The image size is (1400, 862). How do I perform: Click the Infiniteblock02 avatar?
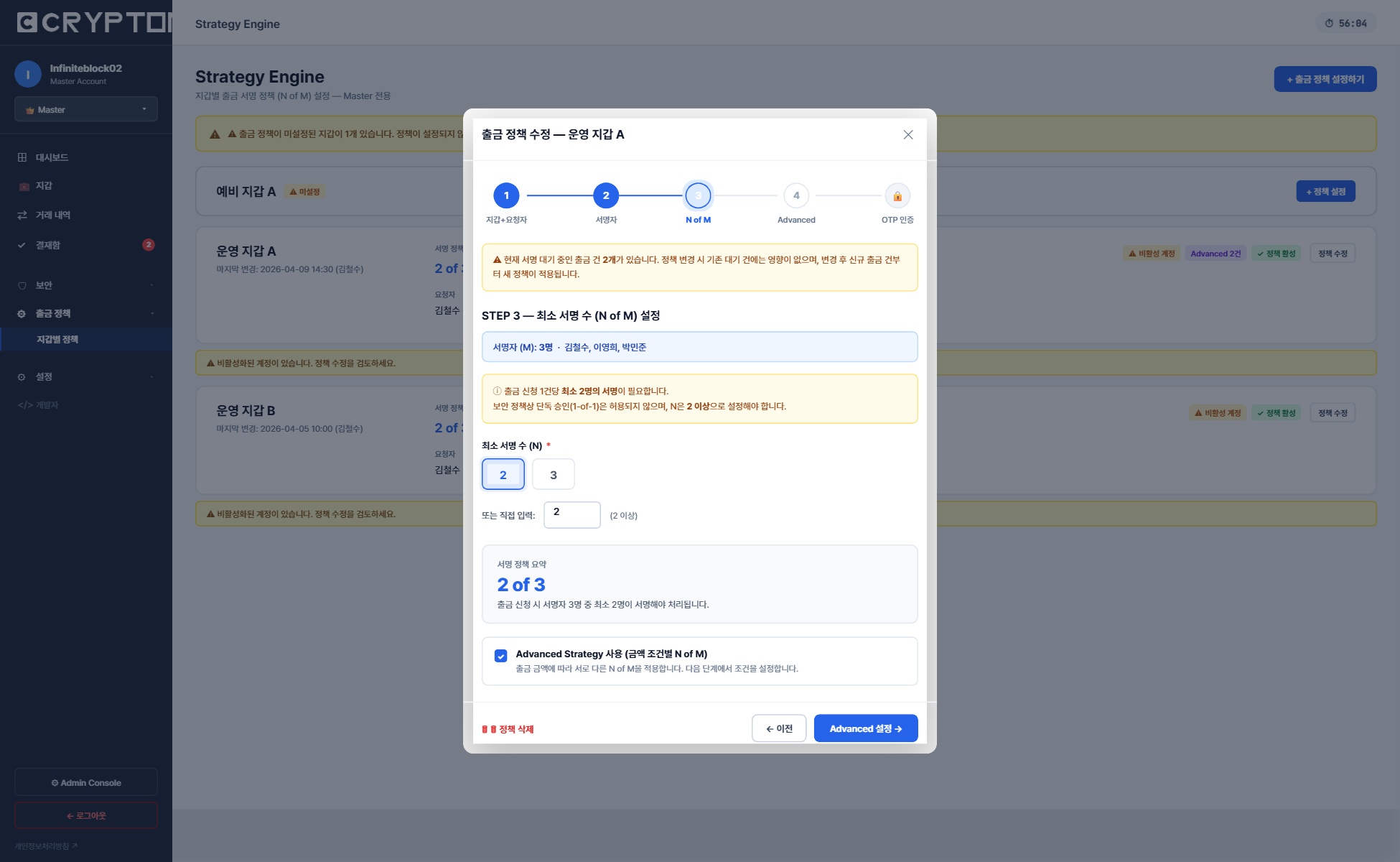point(28,74)
